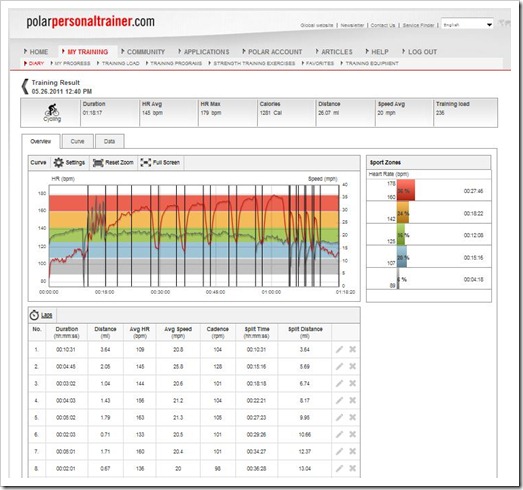
Task: Open the language dropdown
Action: pos(467,25)
